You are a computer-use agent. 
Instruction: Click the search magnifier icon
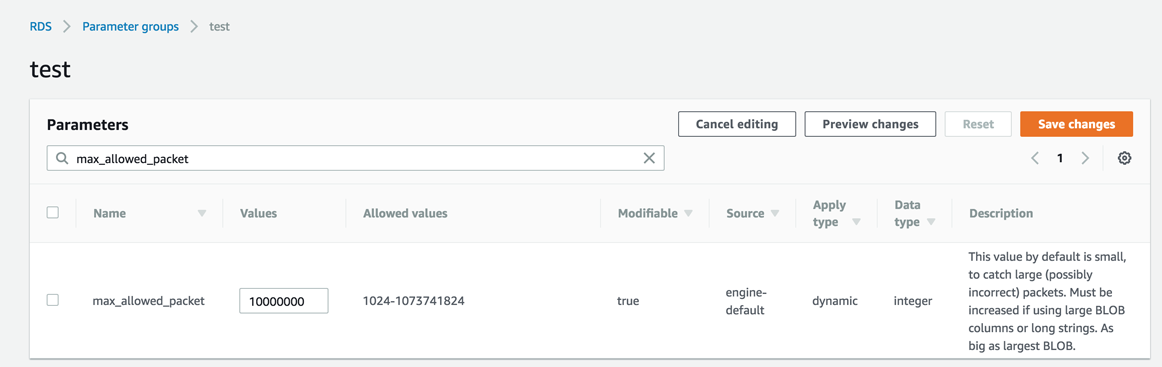pyautogui.click(x=62, y=158)
